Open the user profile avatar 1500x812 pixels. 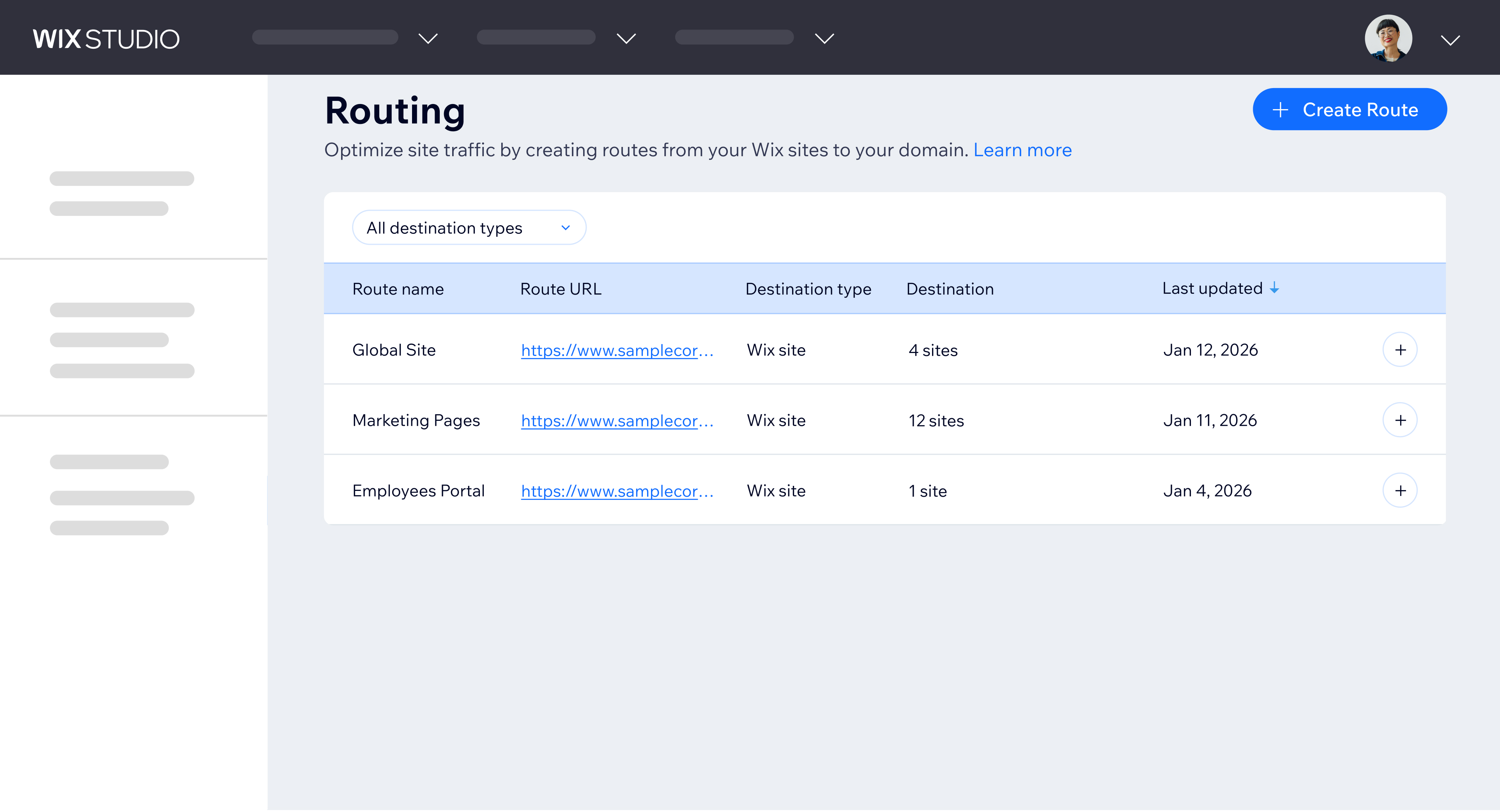(1388, 39)
